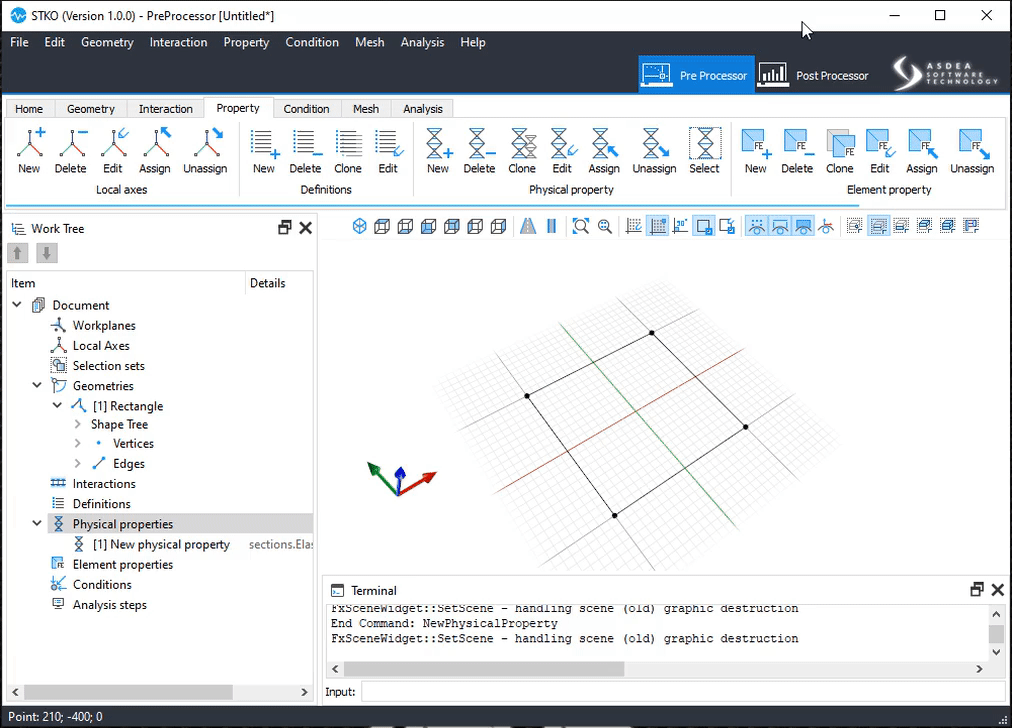Click the Terminal Input field
Viewport: 1012px width, 728px height.
click(683, 691)
